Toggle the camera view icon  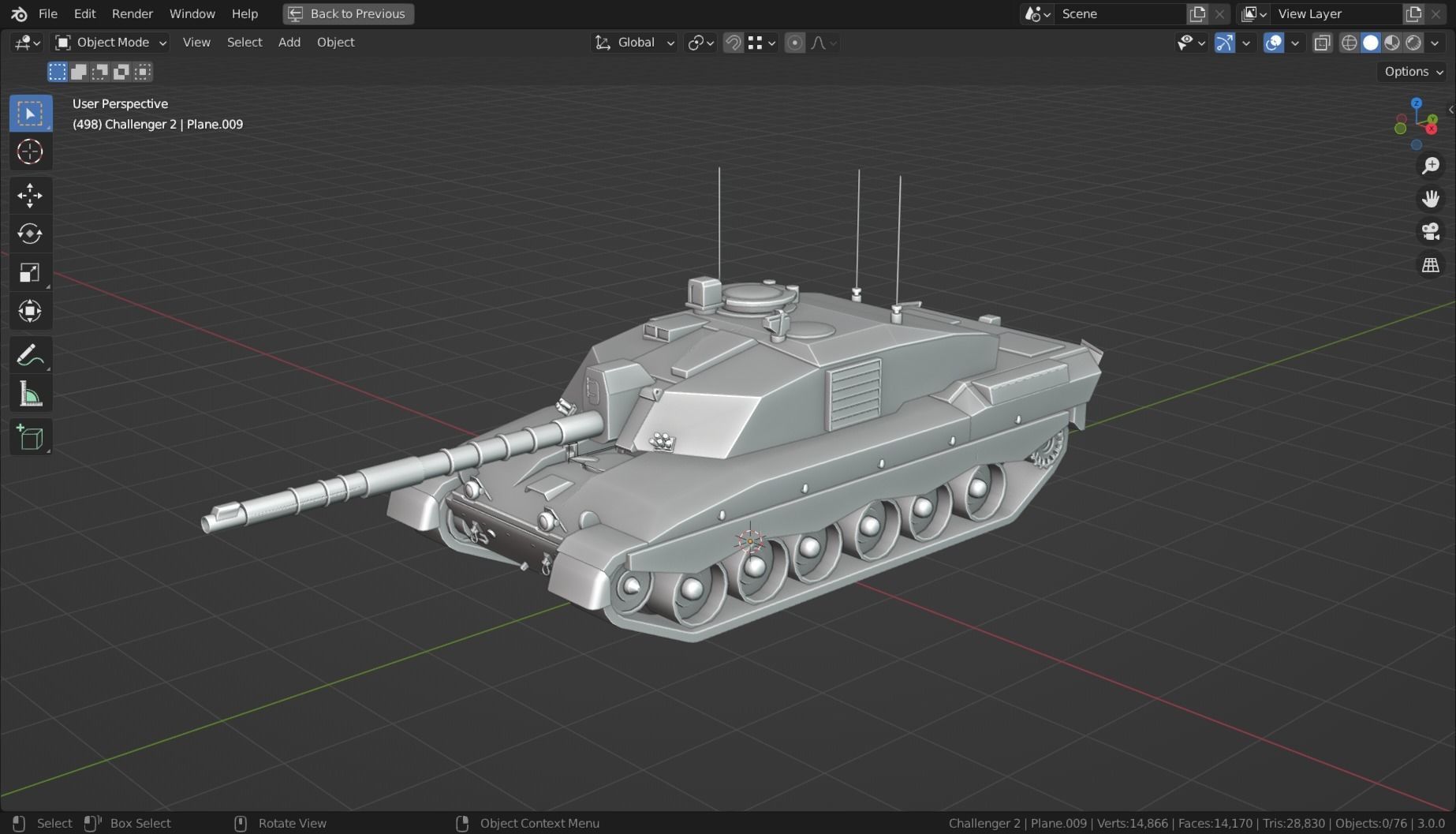click(1431, 232)
